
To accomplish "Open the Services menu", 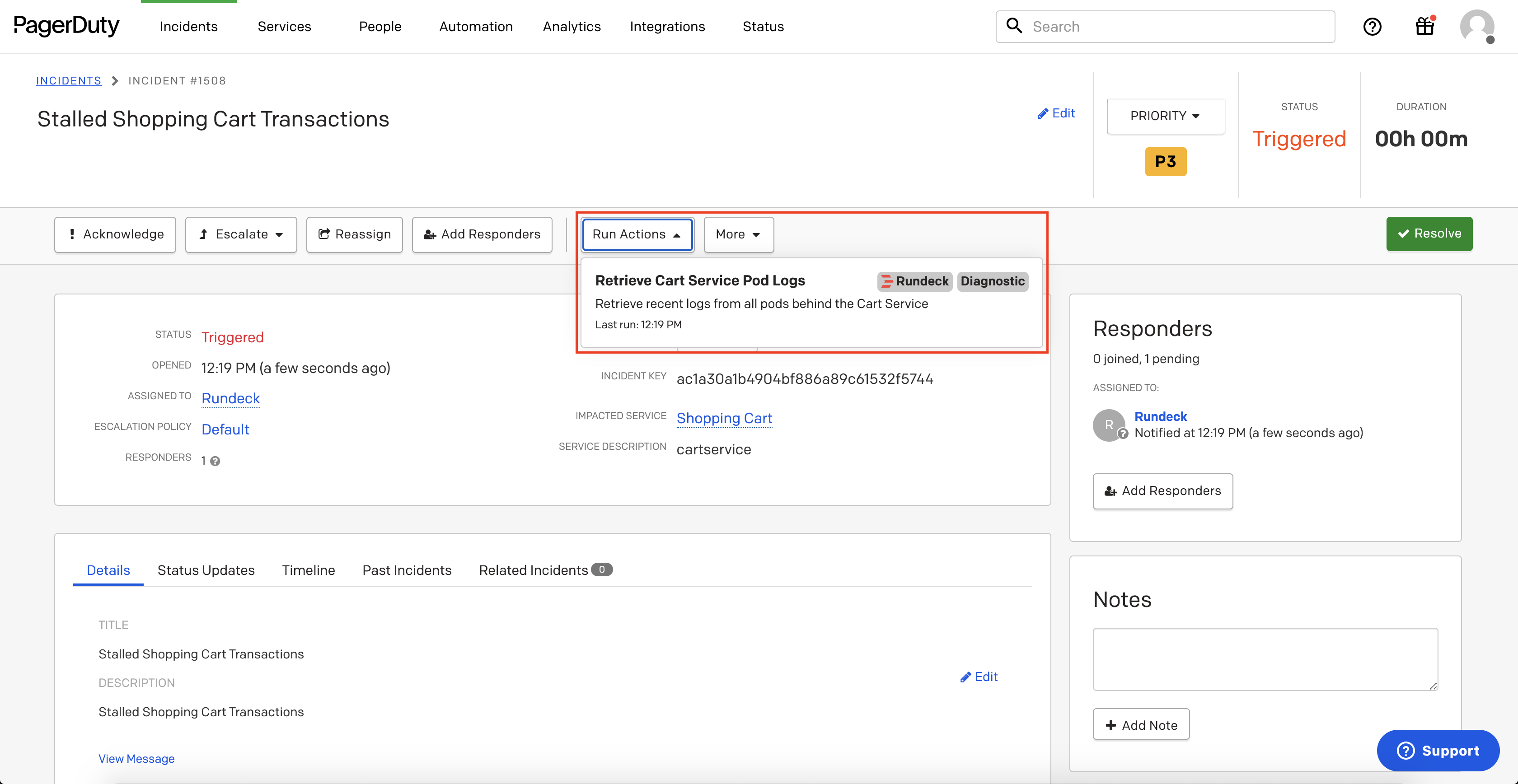I will coord(284,27).
